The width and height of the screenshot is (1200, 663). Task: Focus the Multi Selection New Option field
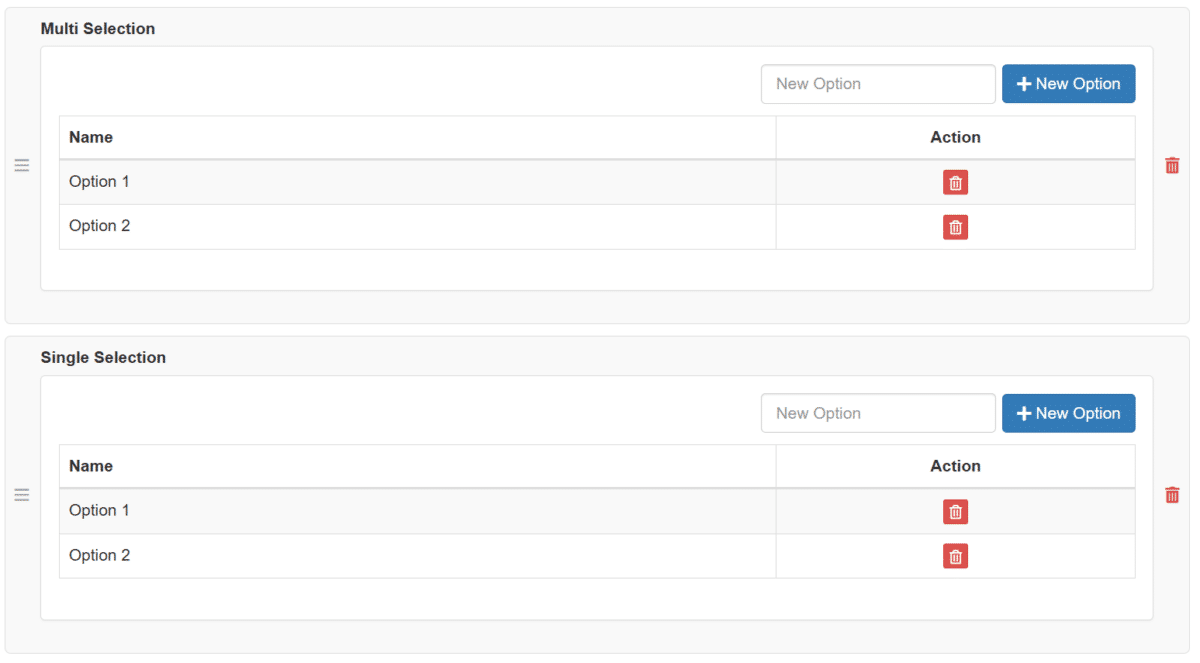878,84
